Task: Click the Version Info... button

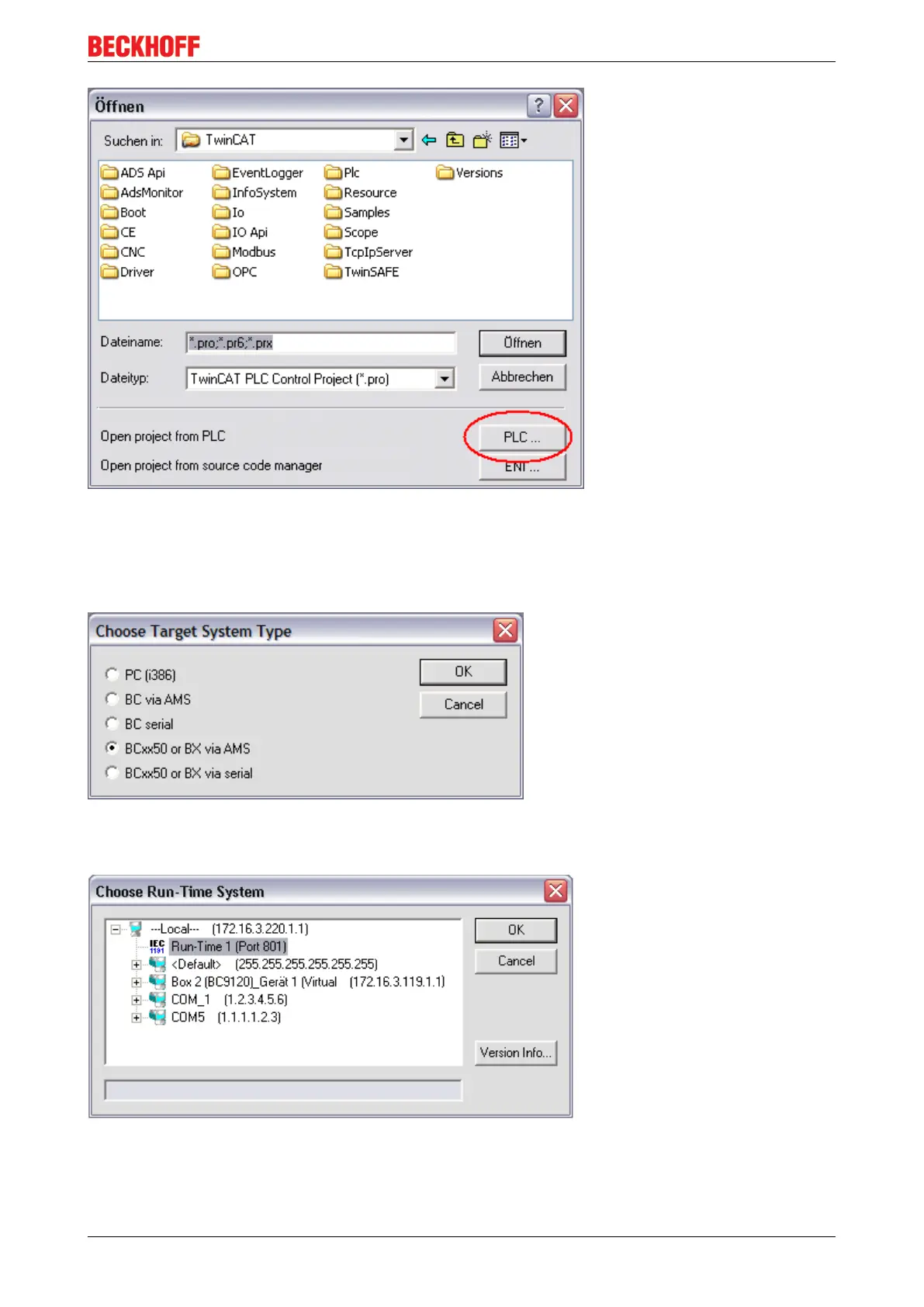Action: 516,1053
